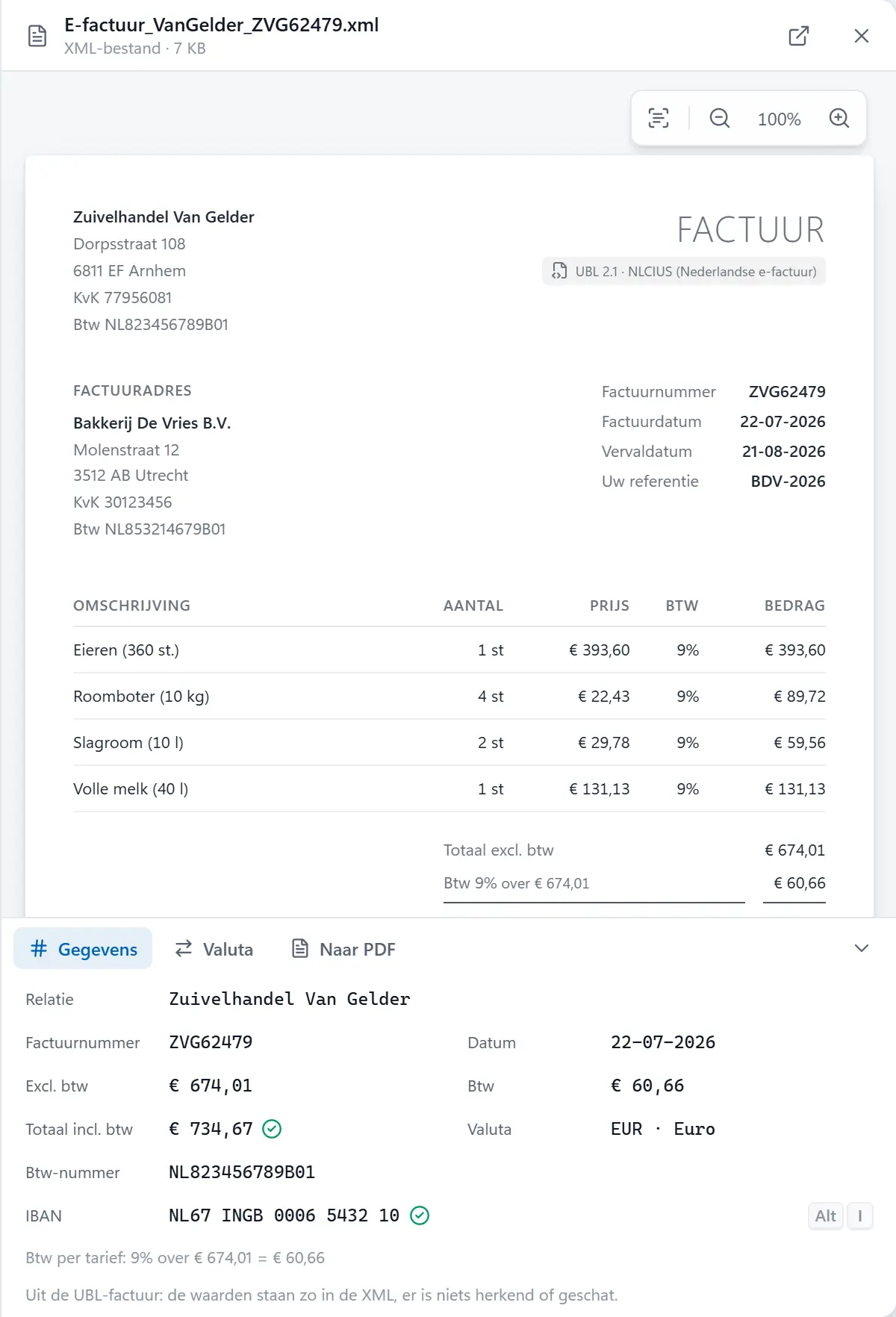Click the Roomboter (10 kg) line description
Screen dimensions: 896x1317
pyautogui.click(x=141, y=697)
